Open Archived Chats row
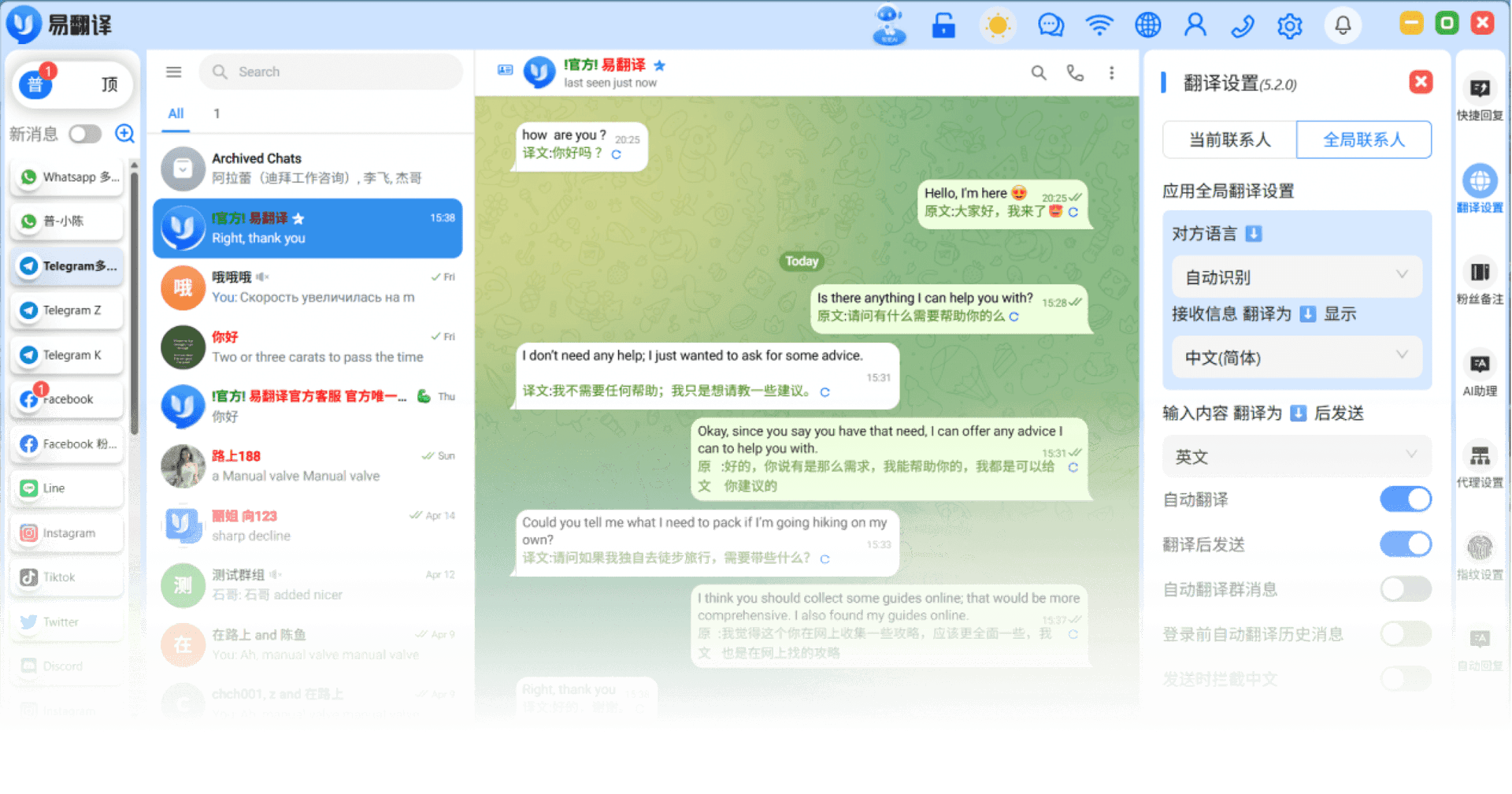The height and width of the screenshot is (794, 1512). coord(308,169)
